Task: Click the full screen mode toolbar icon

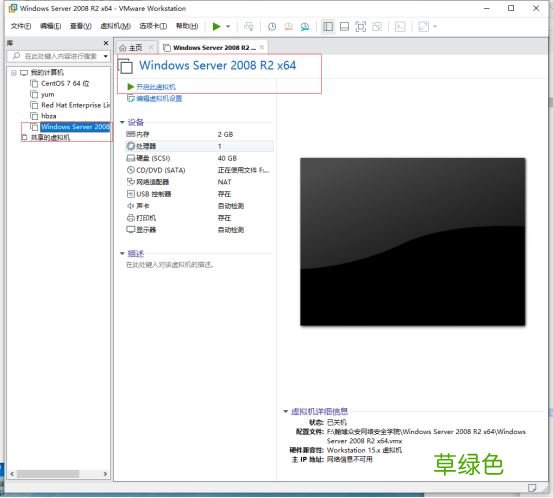Action: click(360, 27)
